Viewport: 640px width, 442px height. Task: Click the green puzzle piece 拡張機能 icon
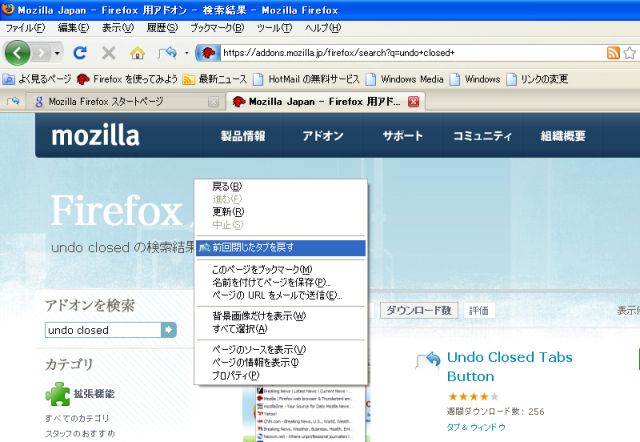58,394
